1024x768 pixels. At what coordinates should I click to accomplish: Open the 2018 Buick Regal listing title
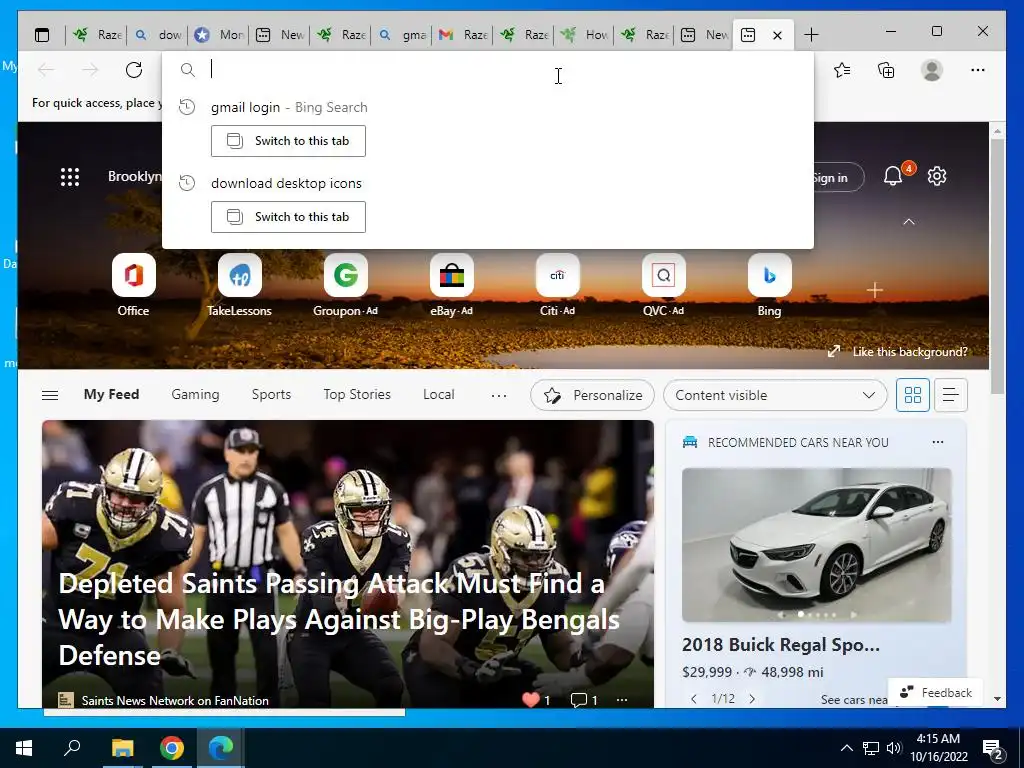tap(780, 645)
